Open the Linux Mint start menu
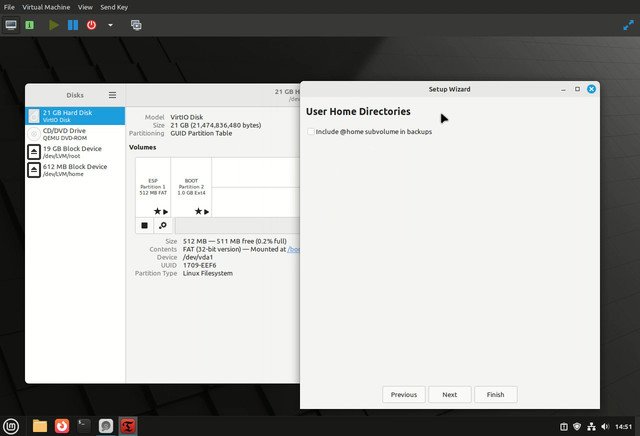The image size is (640, 436). 11,427
